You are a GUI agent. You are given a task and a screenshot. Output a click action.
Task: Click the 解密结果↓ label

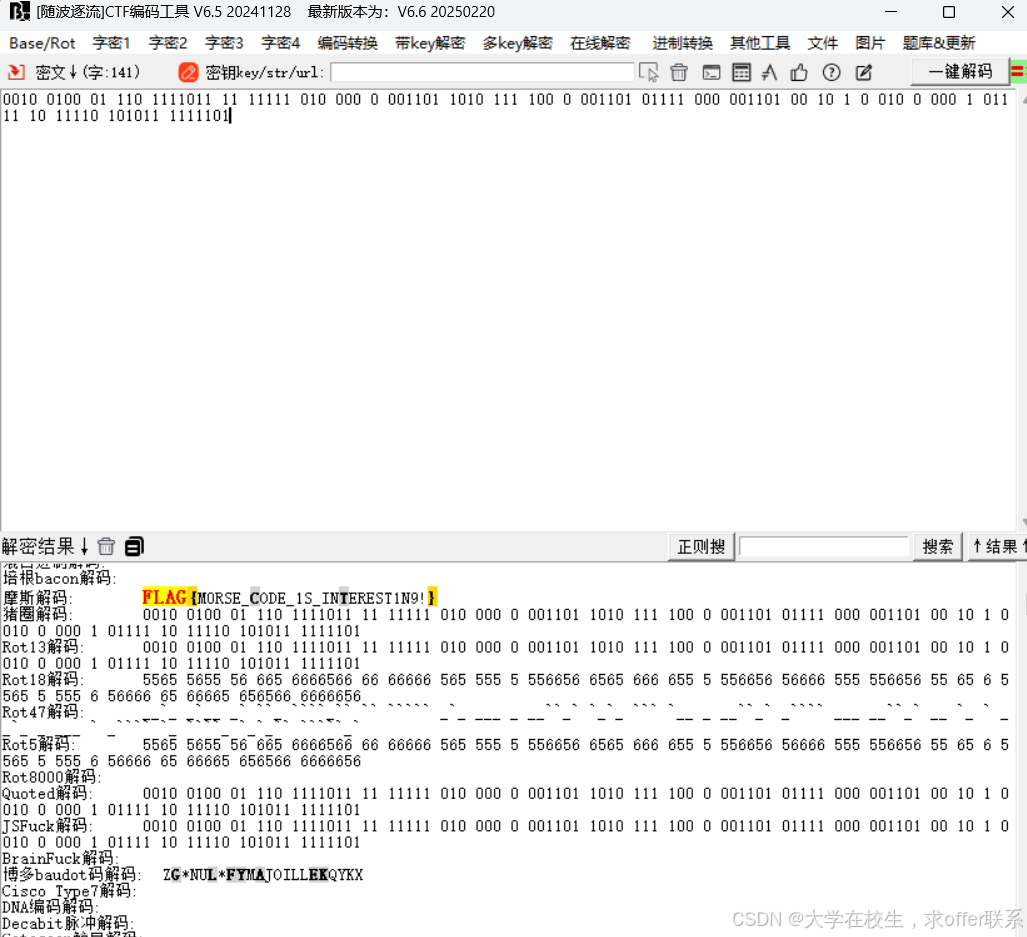coord(45,546)
